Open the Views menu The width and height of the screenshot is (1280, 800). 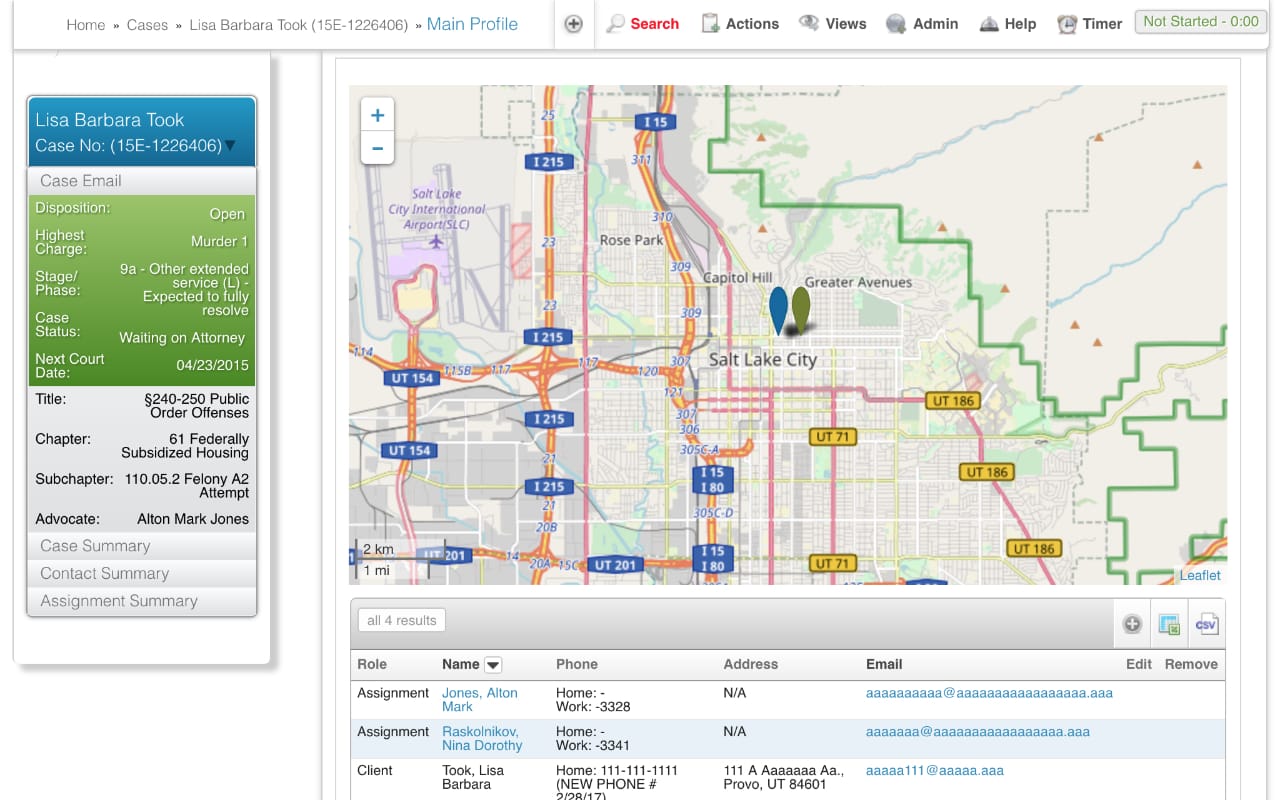833,24
